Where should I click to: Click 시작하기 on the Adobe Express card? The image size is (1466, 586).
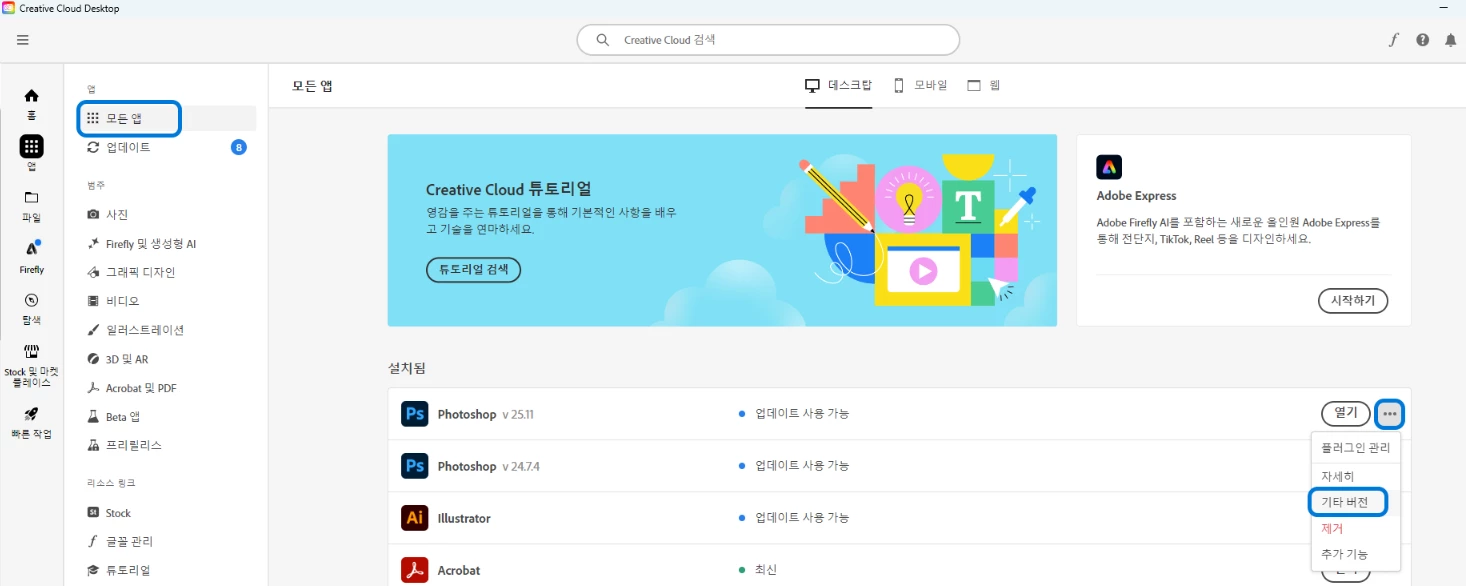click(1352, 300)
